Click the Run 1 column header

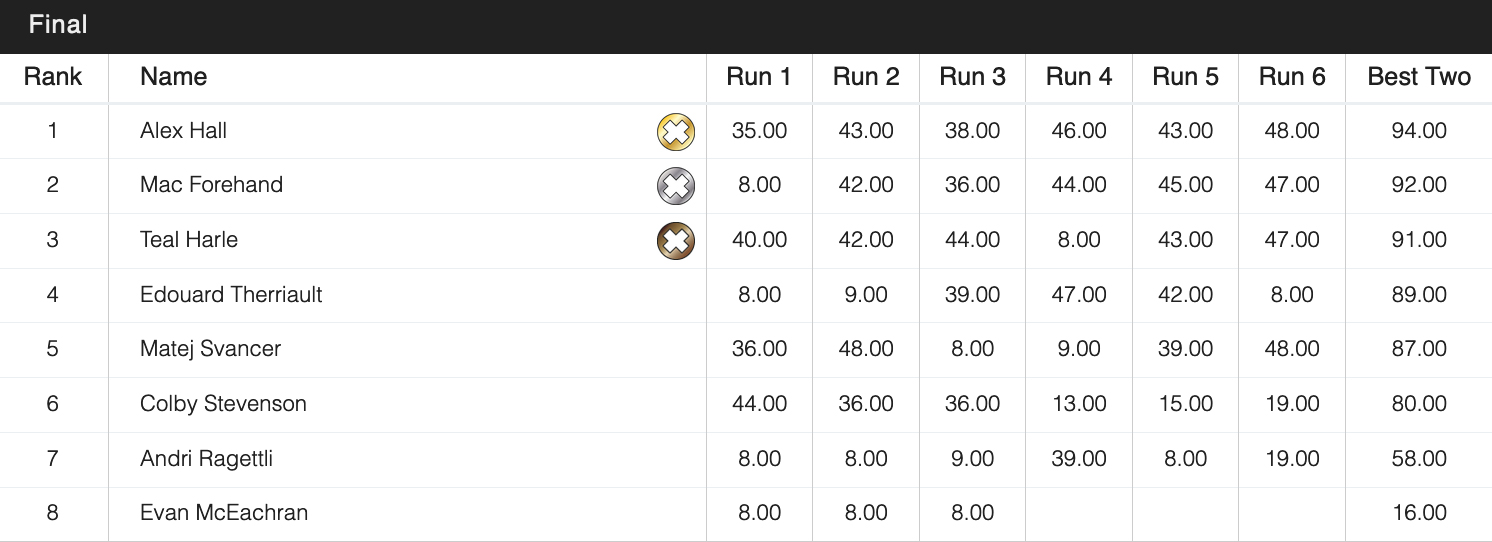[x=759, y=77]
